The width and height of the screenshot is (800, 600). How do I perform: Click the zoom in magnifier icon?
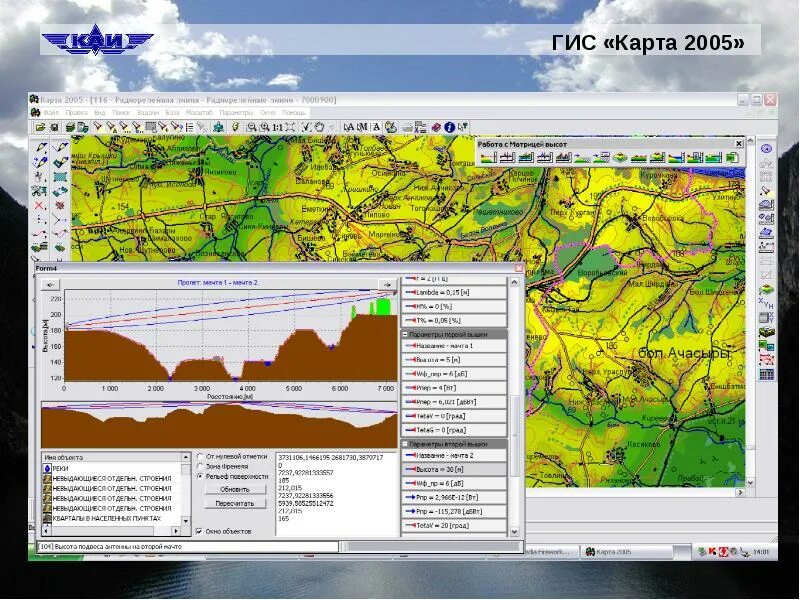264,127
